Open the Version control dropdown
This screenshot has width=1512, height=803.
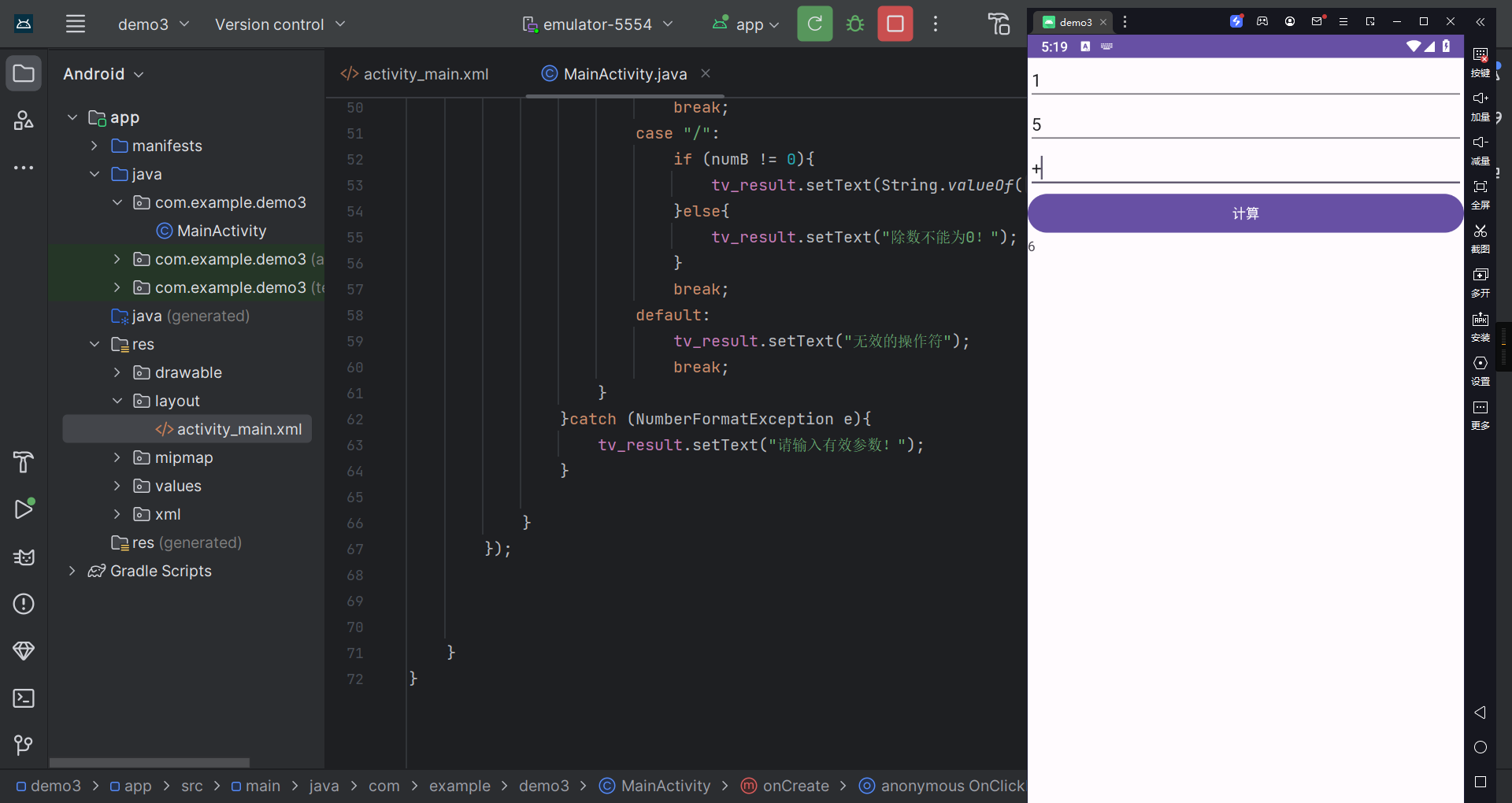click(x=280, y=24)
